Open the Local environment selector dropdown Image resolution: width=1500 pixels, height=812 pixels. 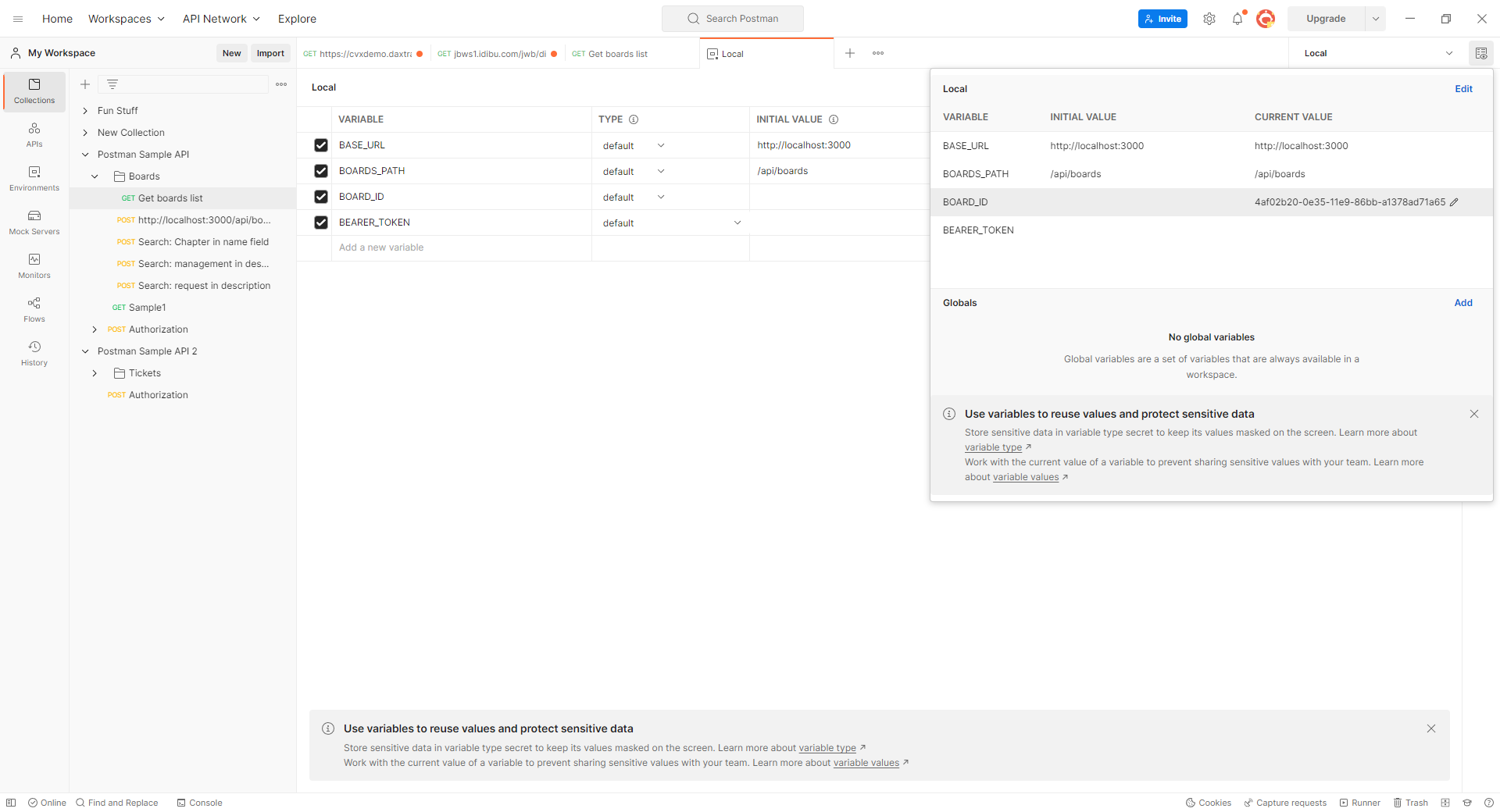coord(1378,53)
